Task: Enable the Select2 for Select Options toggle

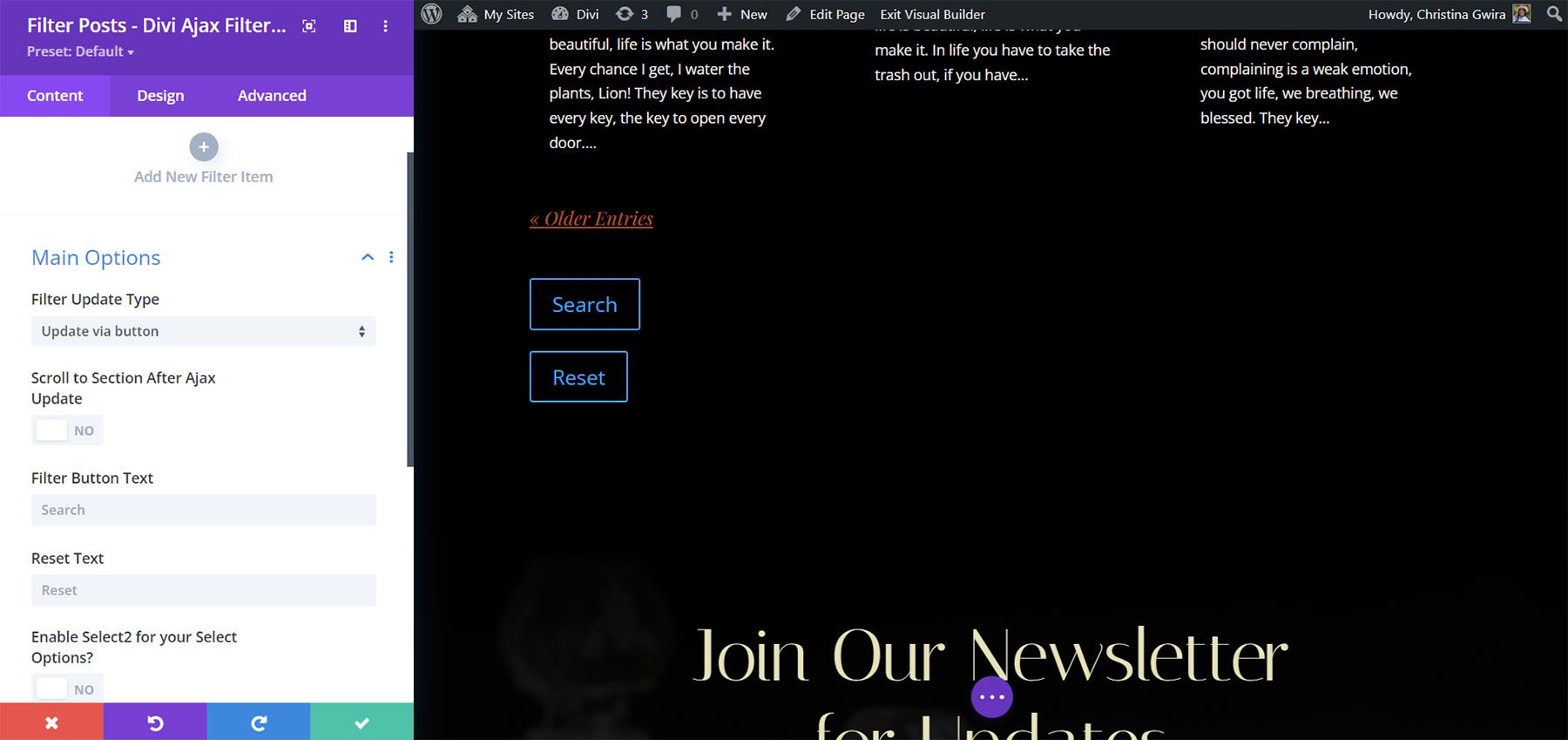Action: 67,689
